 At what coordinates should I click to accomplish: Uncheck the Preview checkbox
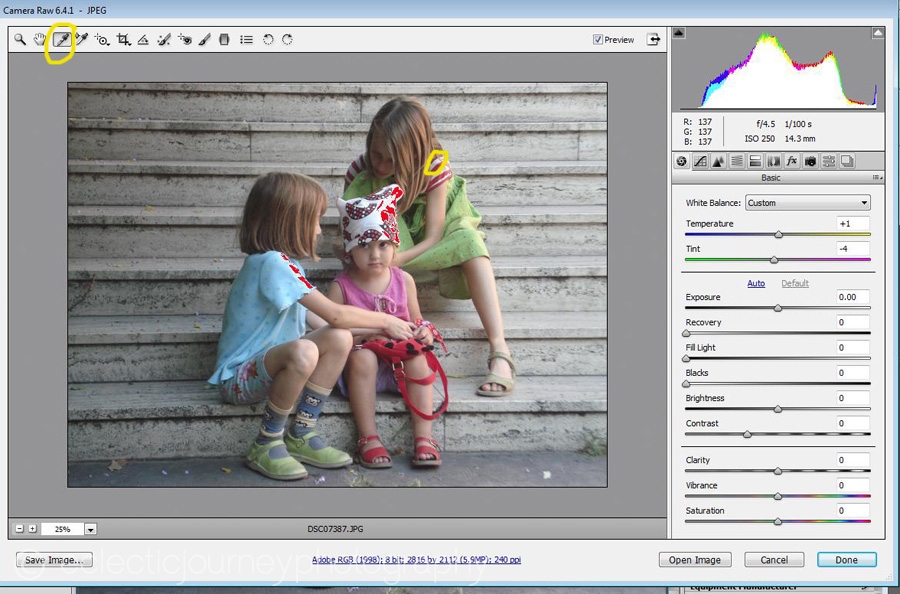(x=598, y=40)
